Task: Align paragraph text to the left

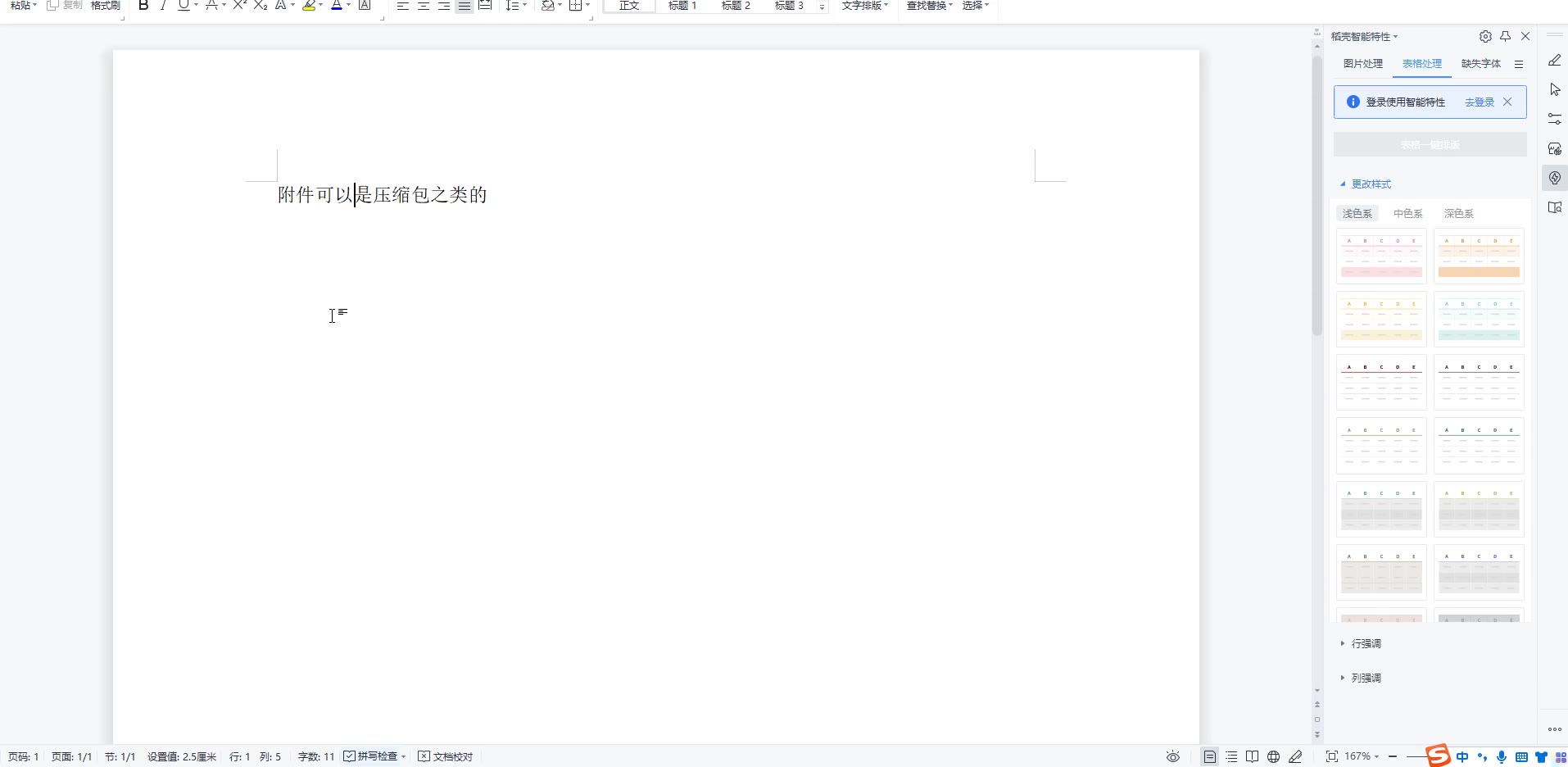Action: tap(403, 6)
